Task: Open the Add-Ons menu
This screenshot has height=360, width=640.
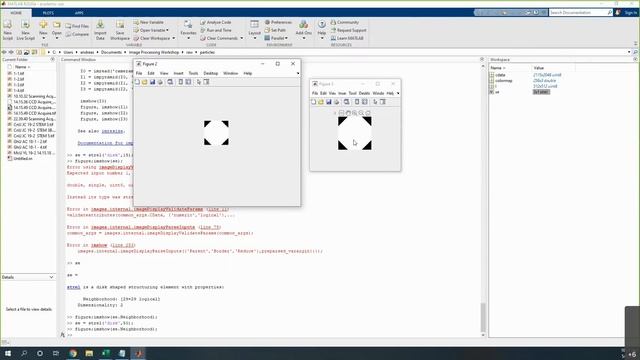Action: coord(303,31)
